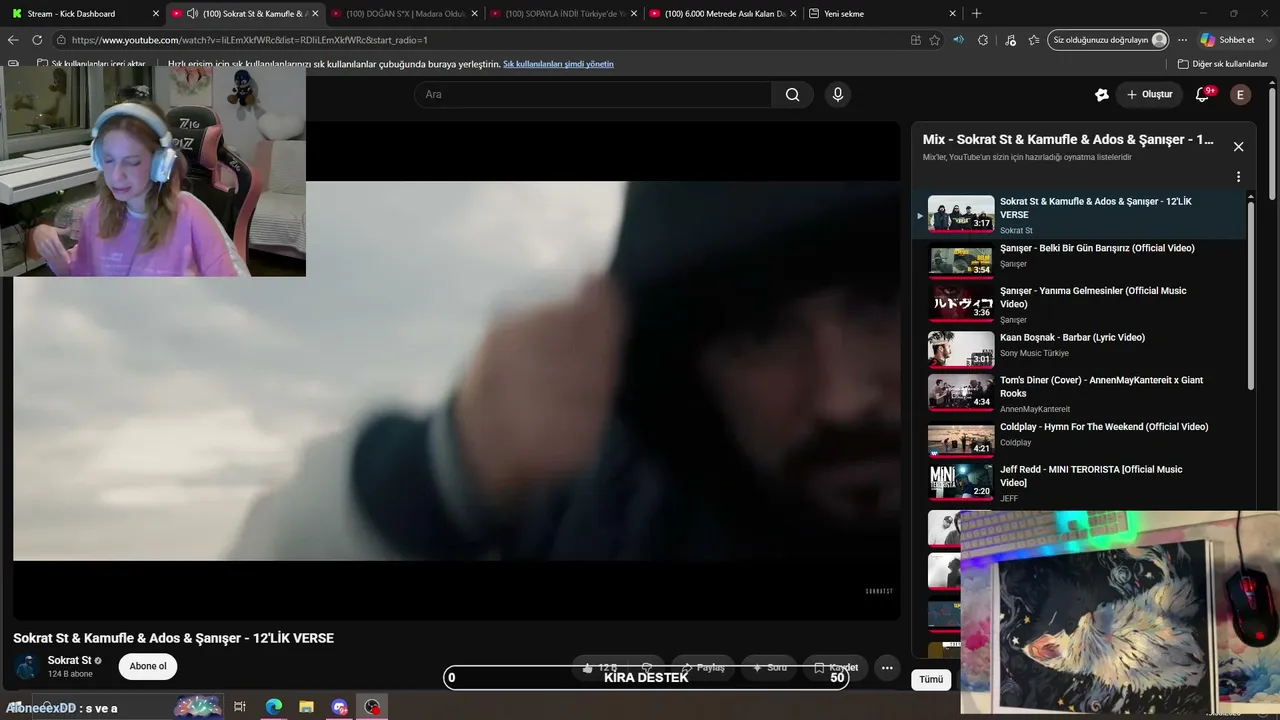Open Microsoft Edge in the taskbar
The width and height of the screenshot is (1280, 720).
point(273,707)
